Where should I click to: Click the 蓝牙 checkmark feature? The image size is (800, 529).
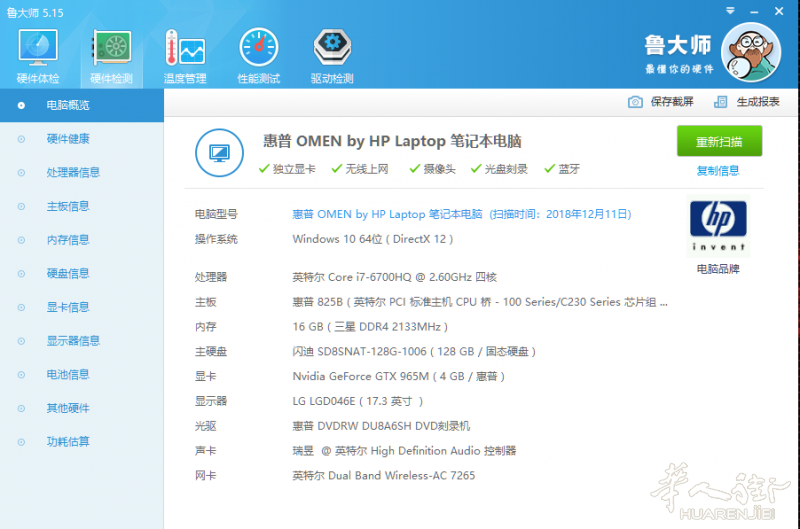tap(562, 169)
